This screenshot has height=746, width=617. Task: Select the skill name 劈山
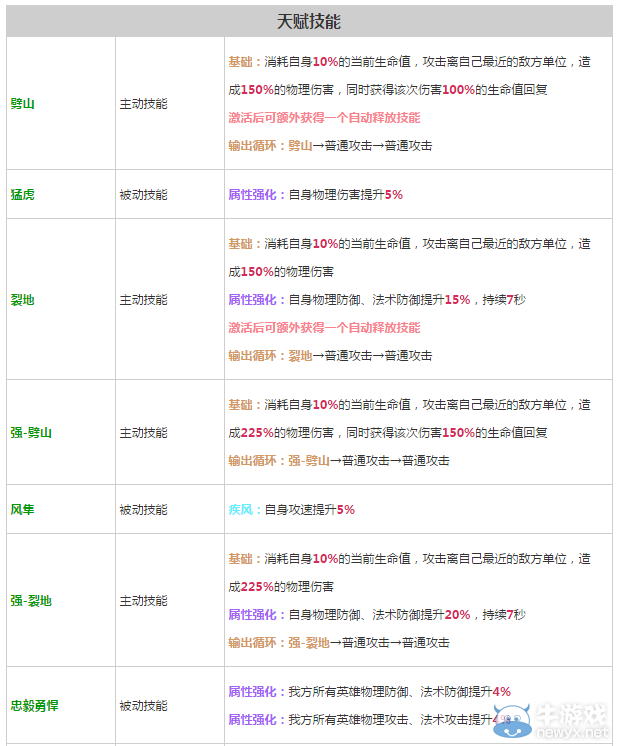[22, 104]
